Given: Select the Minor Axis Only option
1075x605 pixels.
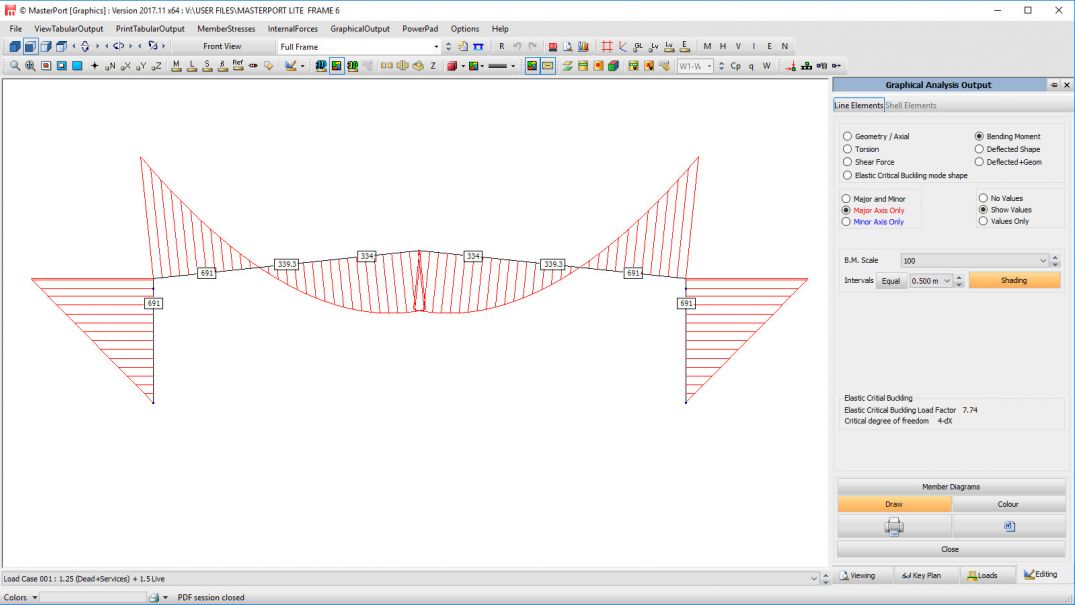Looking at the screenshot, I should pyautogui.click(x=848, y=222).
